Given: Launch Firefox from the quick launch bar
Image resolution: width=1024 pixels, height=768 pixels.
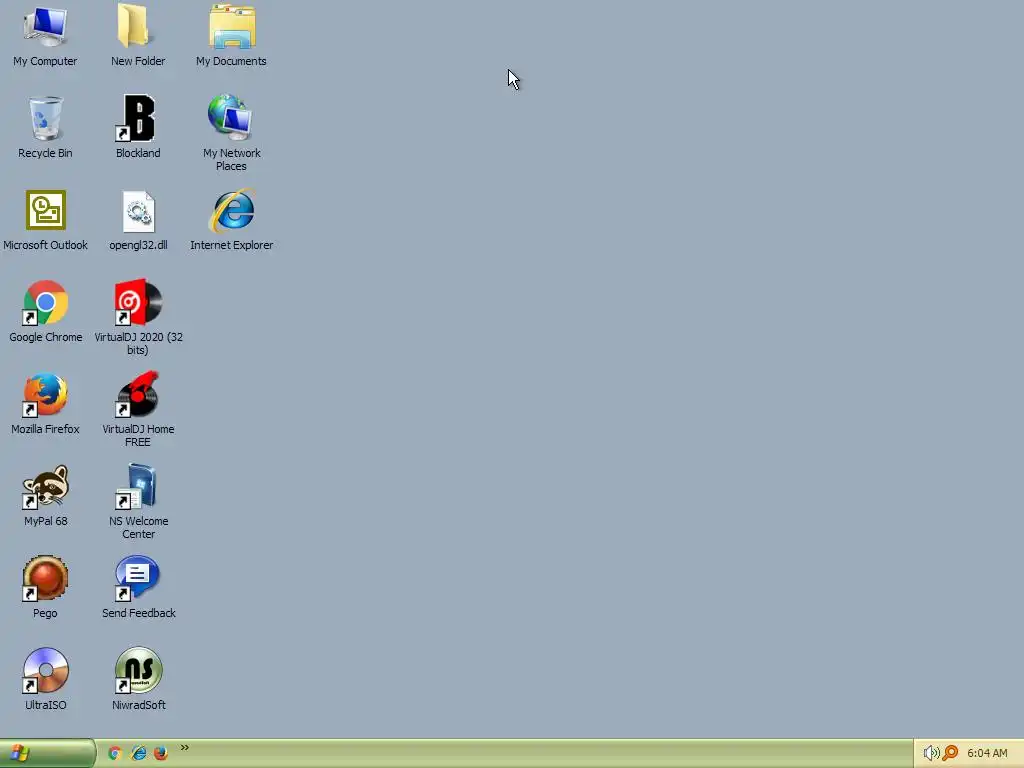Looking at the screenshot, I should pos(161,753).
